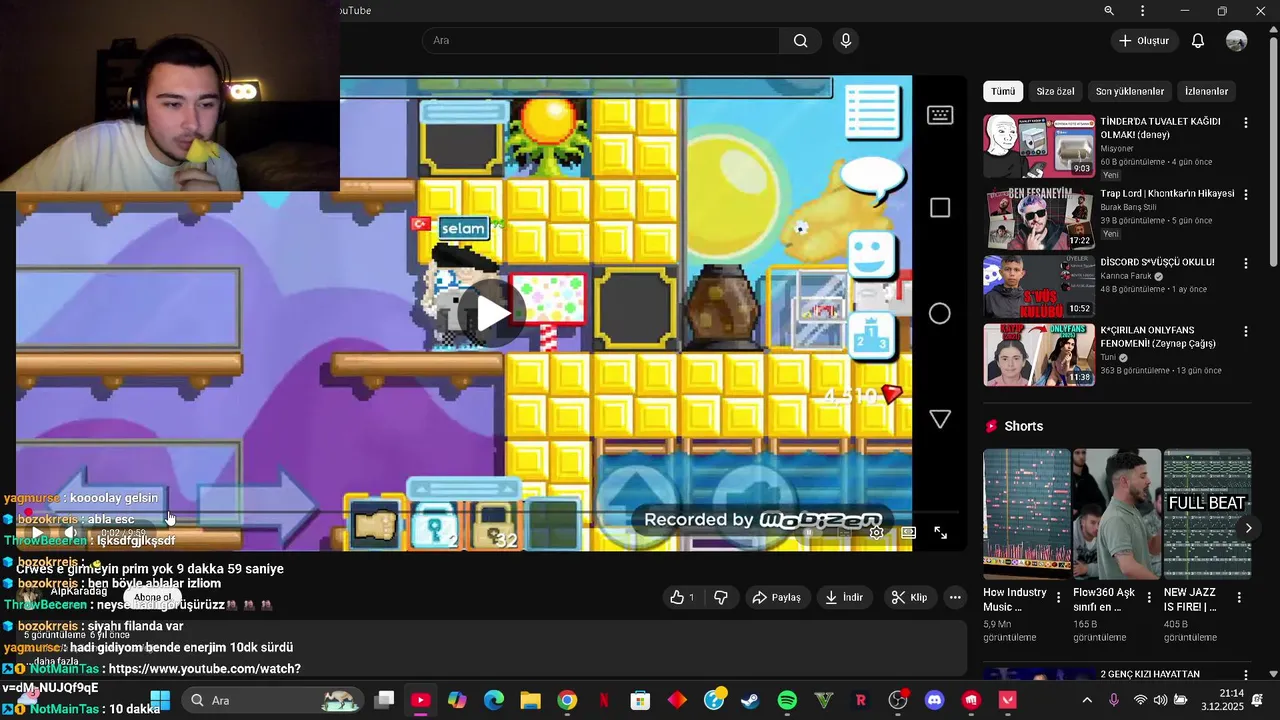Open K*ÇIRILAN ONLYFANS FENOMENİ video title
The image size is (1280, 720).
[x=1158, y=336]
